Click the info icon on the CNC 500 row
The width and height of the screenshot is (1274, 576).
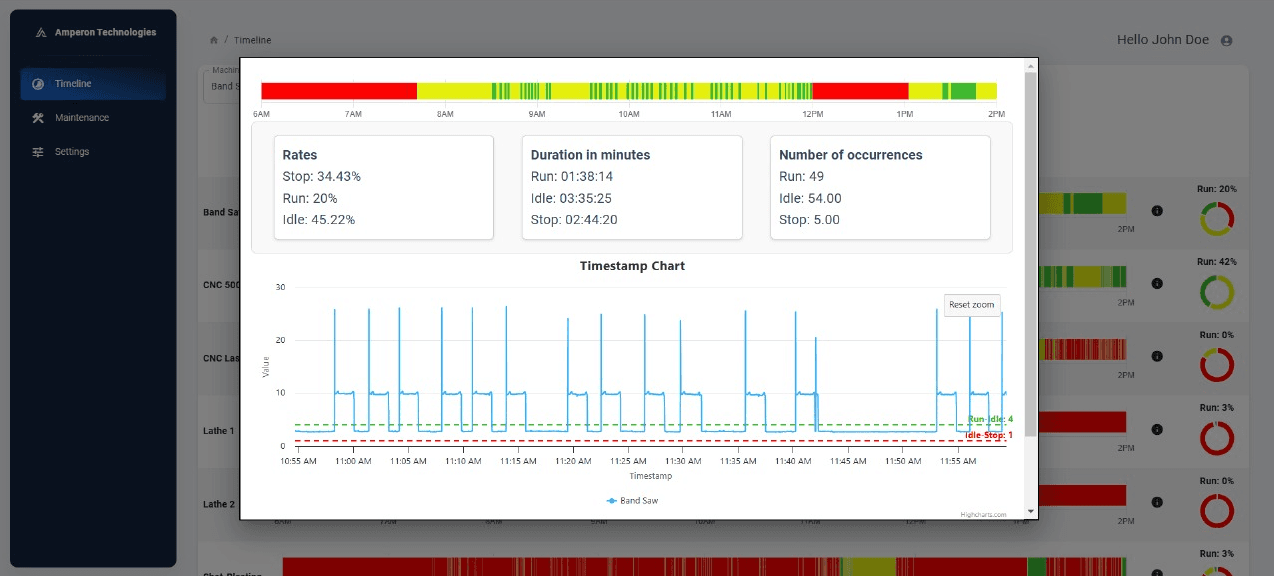1157,283
